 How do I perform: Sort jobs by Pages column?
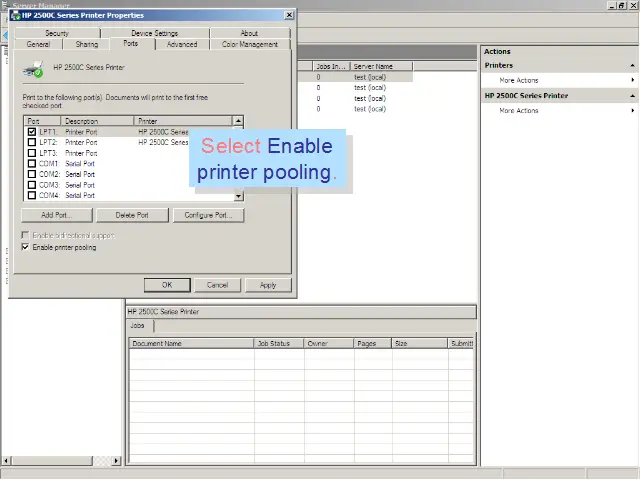tap(373, 343)
